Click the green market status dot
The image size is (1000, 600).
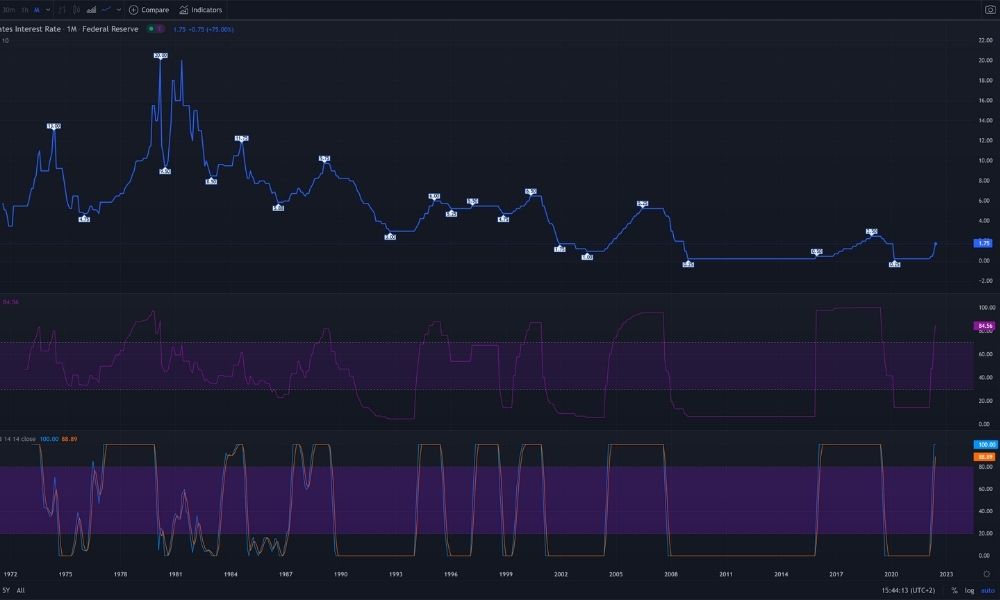click(x=150, y=29)
